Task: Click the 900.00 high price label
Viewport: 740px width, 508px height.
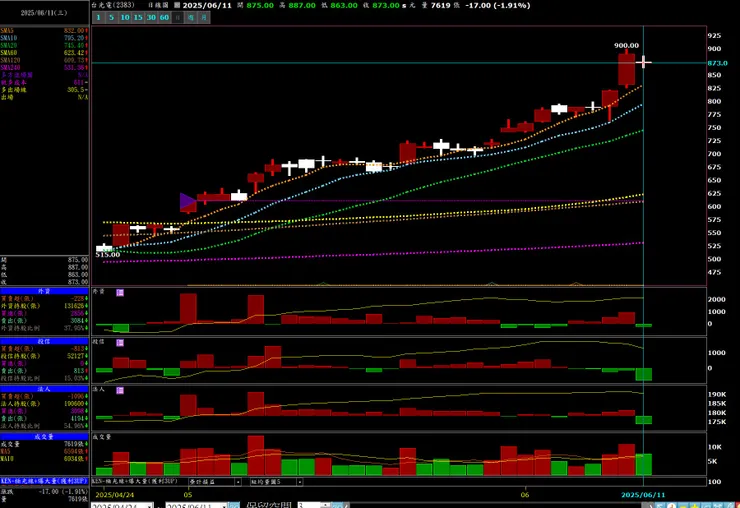Action: tap(626, 46)
